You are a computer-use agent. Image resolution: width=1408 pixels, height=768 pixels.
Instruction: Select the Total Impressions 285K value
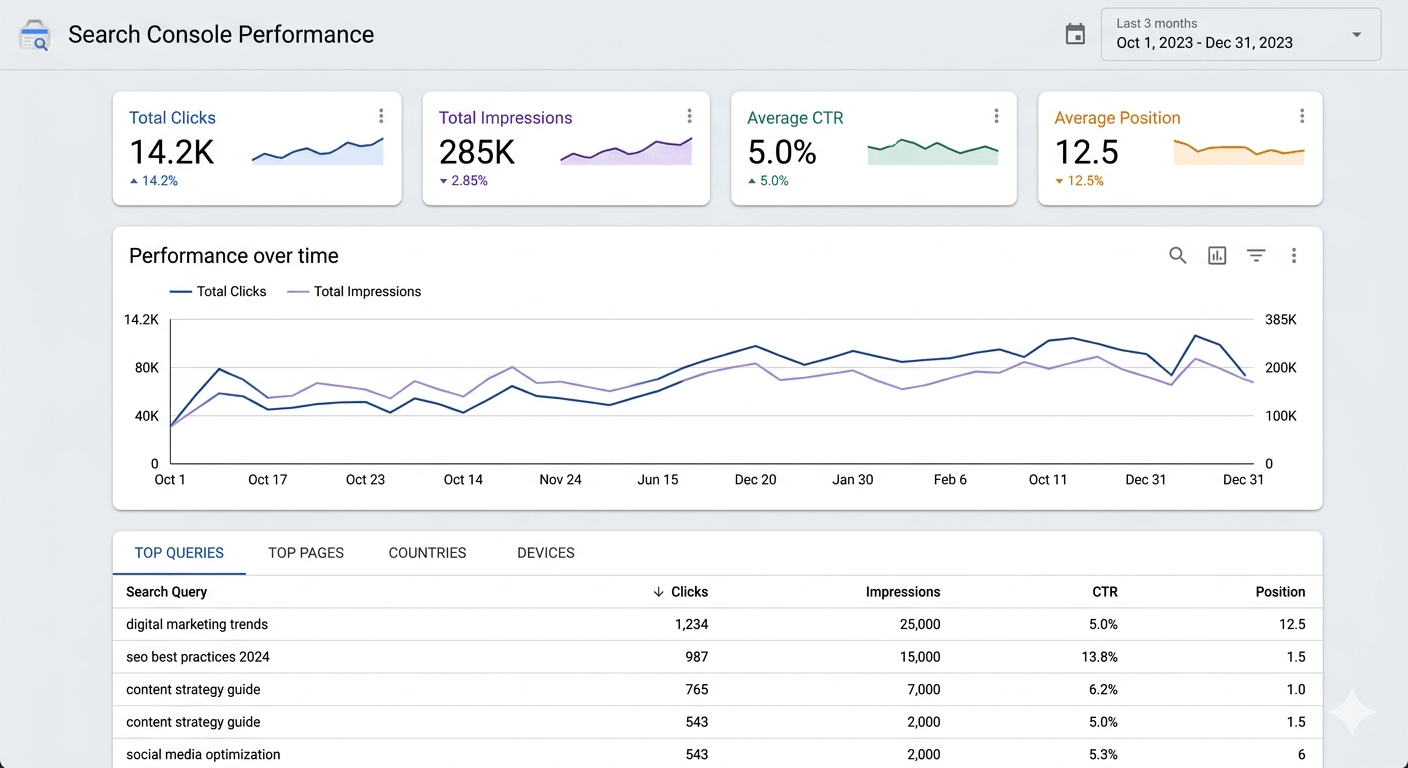point(477,152)
